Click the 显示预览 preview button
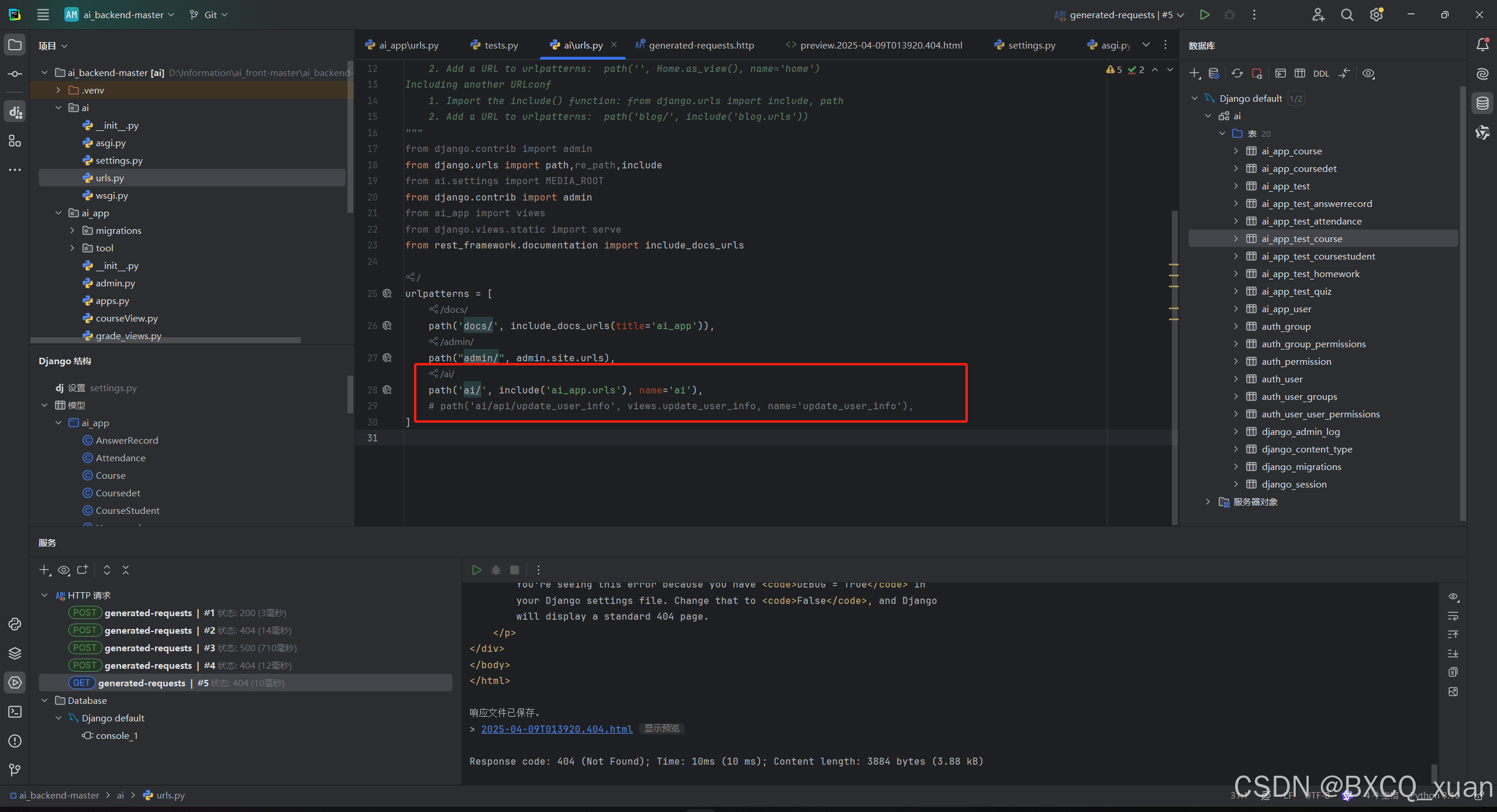The width and height of the screenshot is (1497, 812). pyautogui.click(x=662, y=728)
